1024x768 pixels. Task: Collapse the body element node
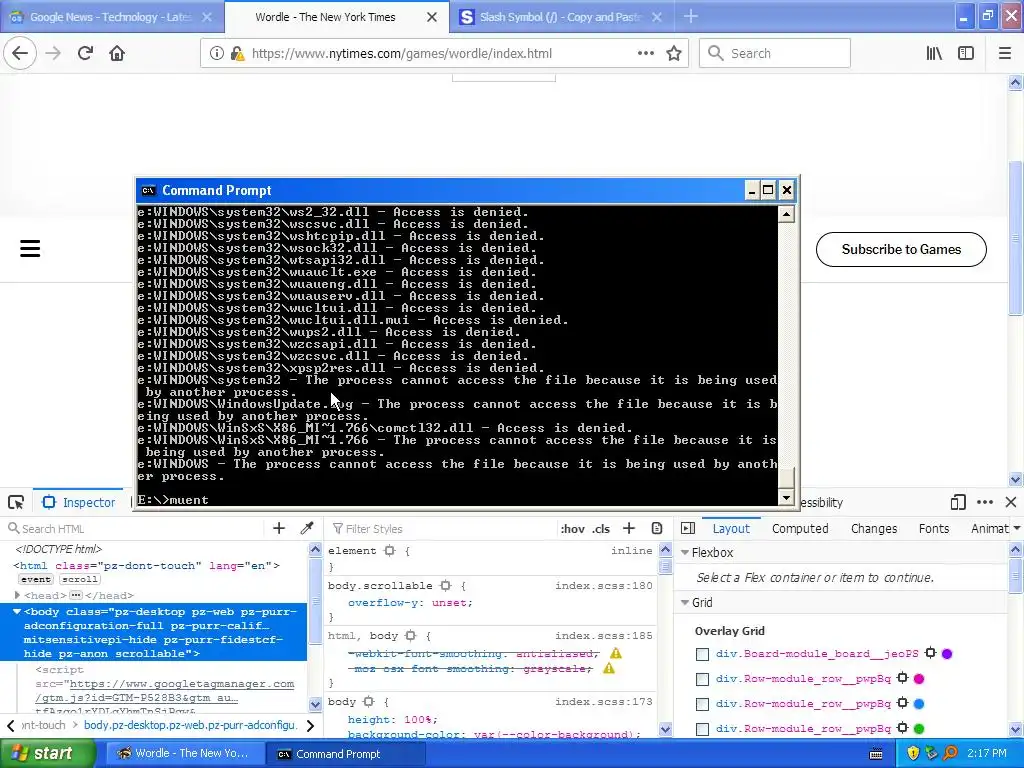point(17,611)
